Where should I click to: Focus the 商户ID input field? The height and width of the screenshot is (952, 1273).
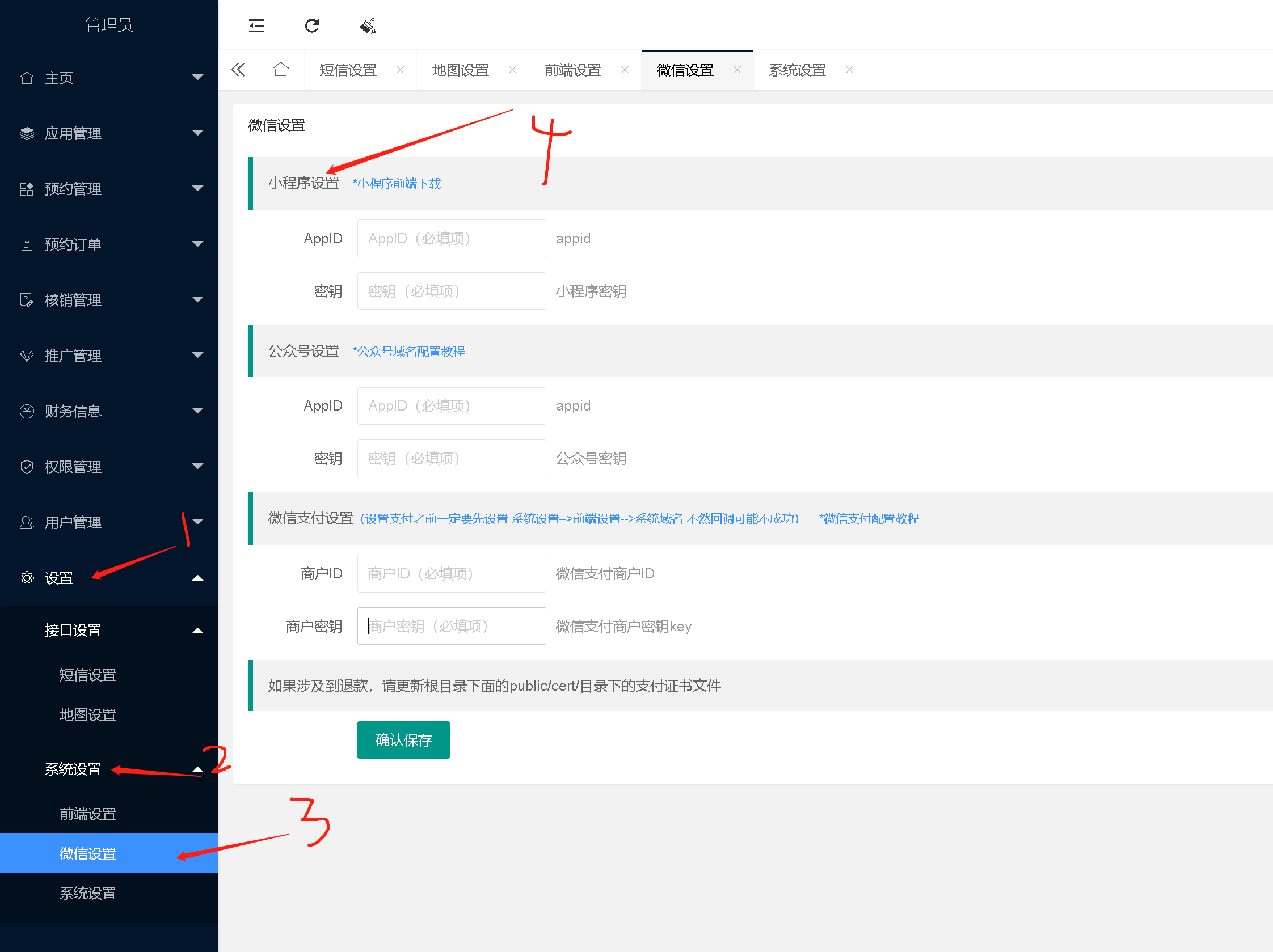tap(451, 573)
